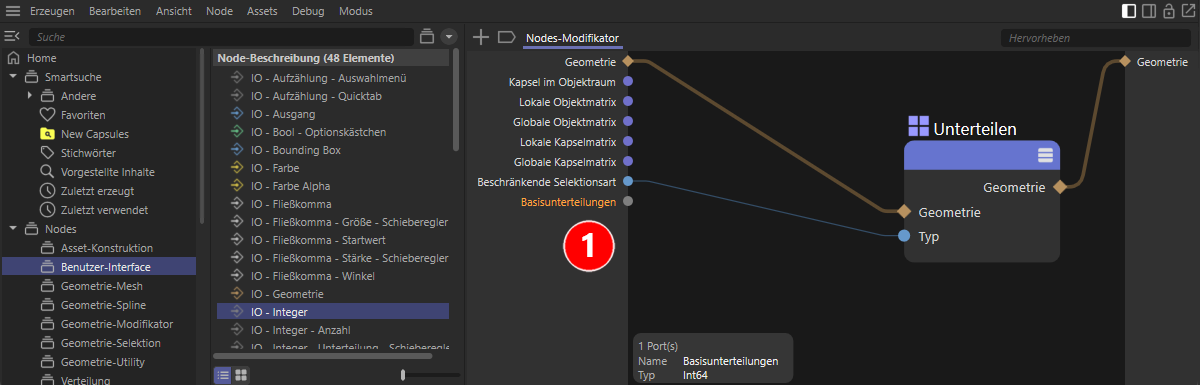
Task: Open the hamburger menu beside Erzeugen
Action: (13, 11)
